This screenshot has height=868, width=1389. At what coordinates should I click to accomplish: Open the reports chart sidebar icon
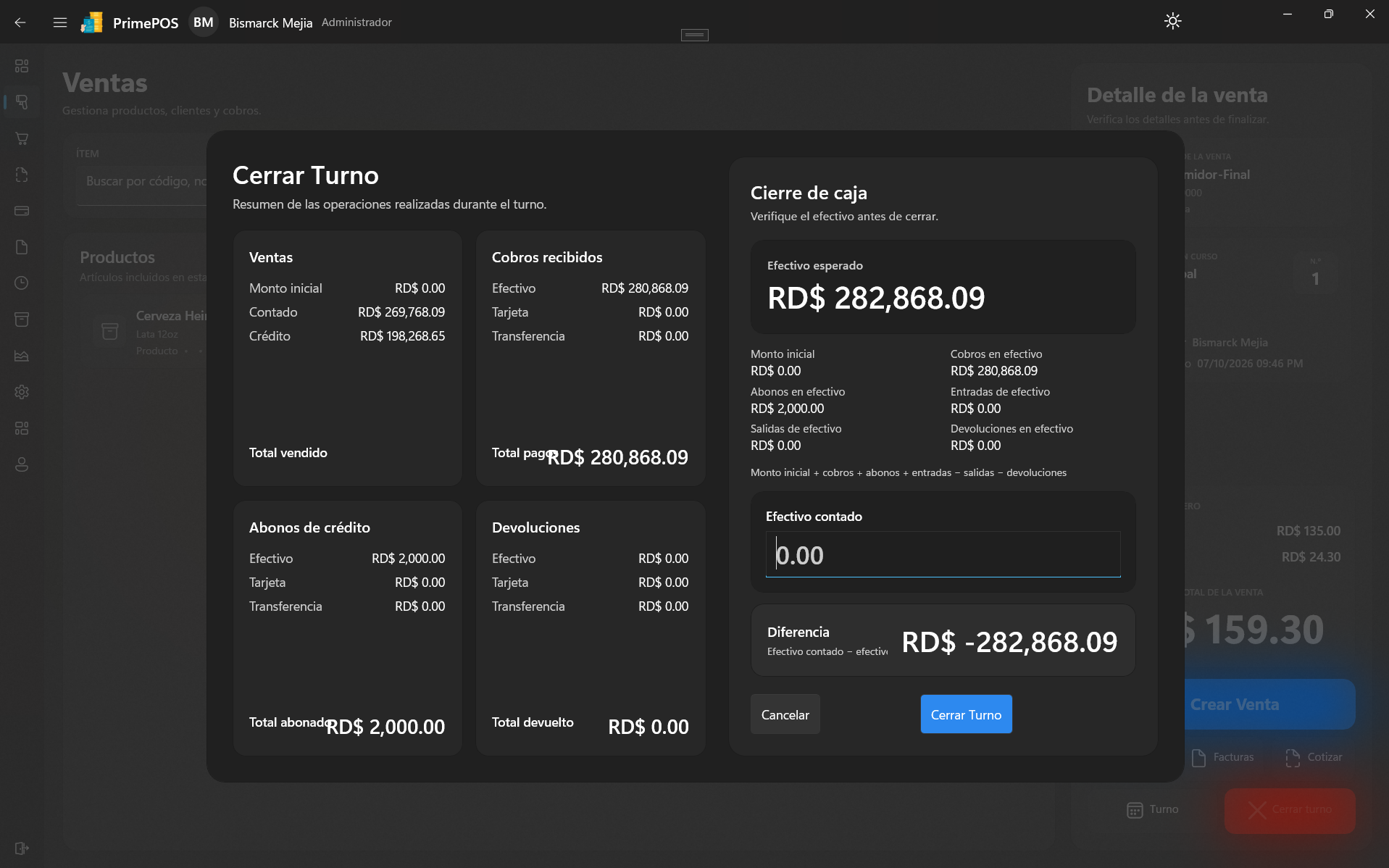pos(22,356)
